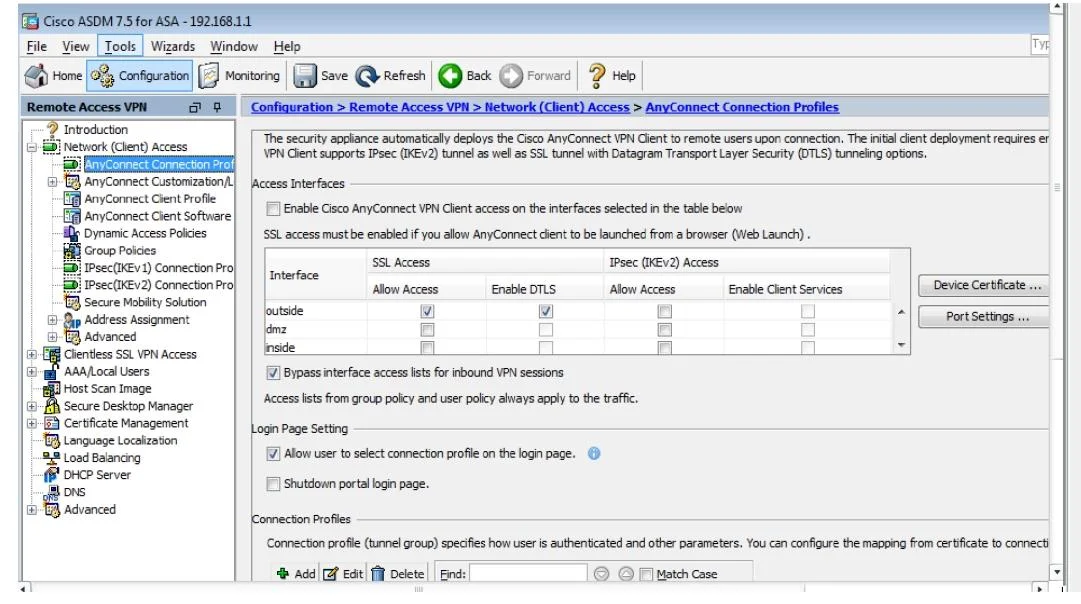Click the Refresh arrow icon
1081x604 pixels.
click(x=367, y=76)
